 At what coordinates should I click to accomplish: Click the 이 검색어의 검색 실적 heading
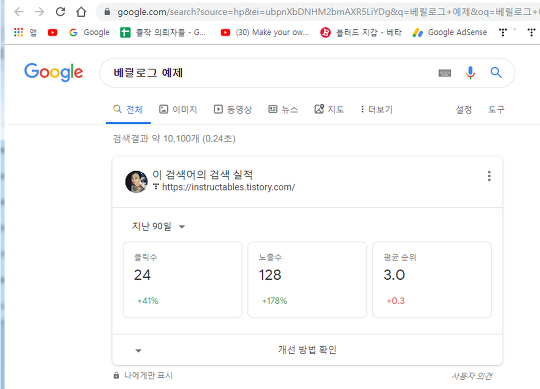(202, 175)
